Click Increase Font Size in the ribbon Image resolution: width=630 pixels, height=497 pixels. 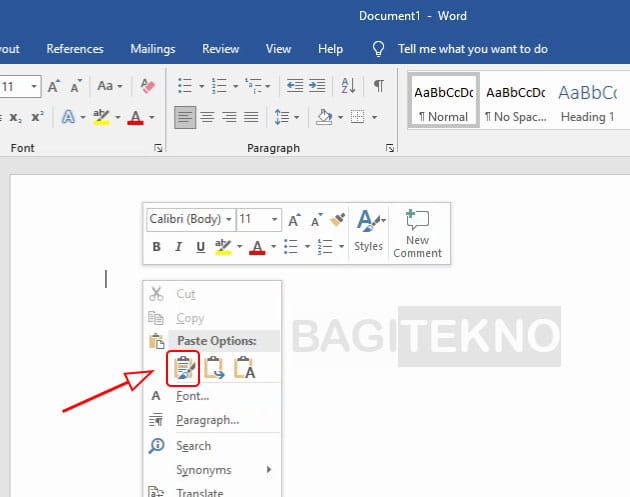54,86
